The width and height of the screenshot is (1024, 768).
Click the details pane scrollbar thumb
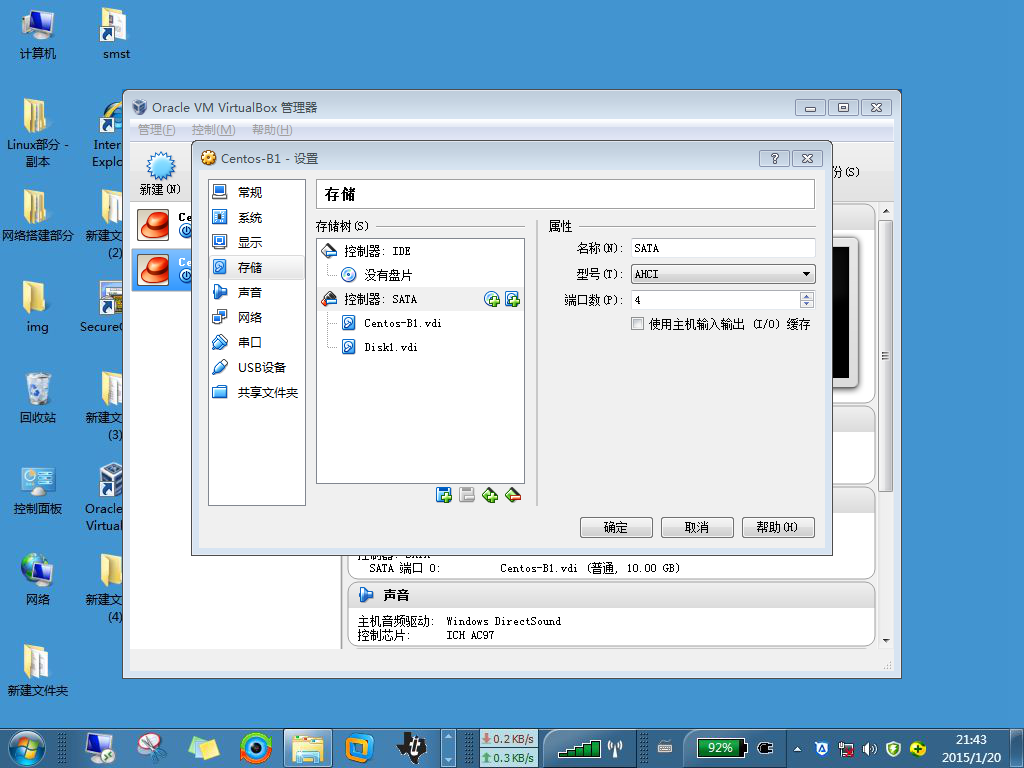pos(886,356)
